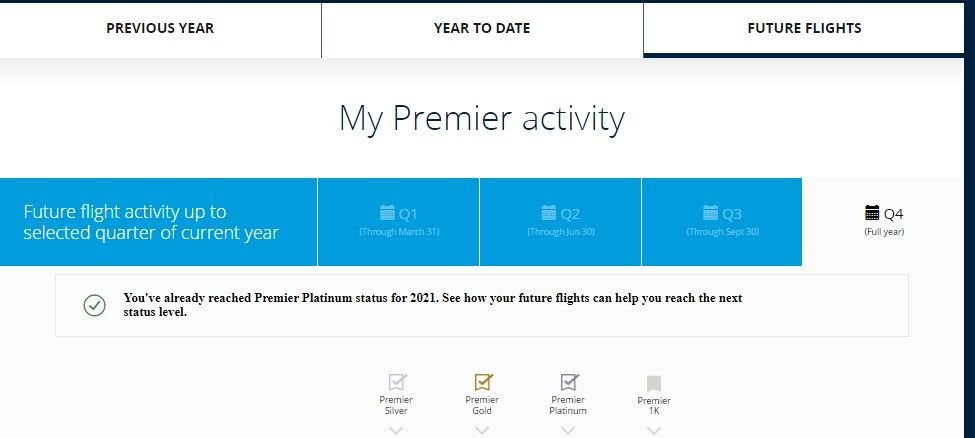
Task: Expand the chevron under Premier Platinum
Action: point(568,430)
